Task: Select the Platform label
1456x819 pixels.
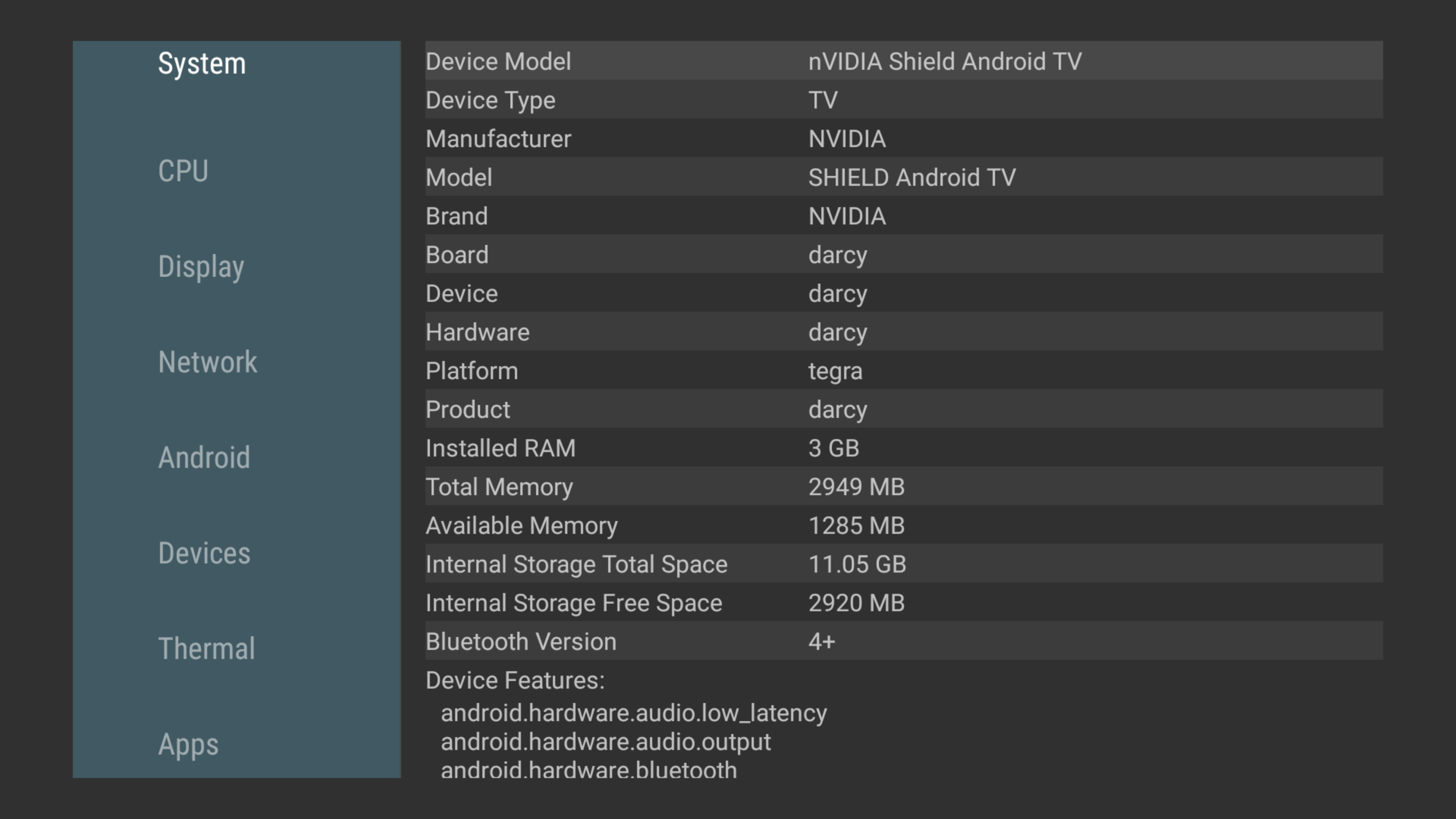Action: (471, 371)
